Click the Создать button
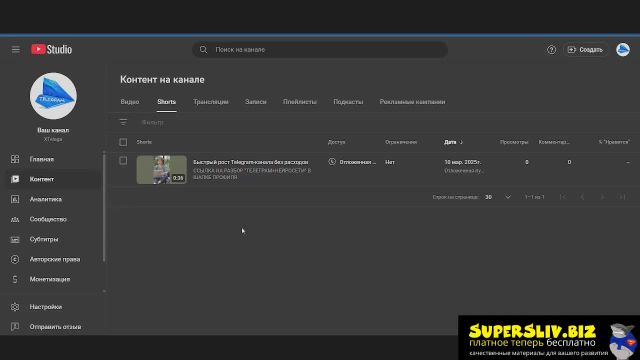The width and height of the screenshot is (640, 360). click(585, 50)
